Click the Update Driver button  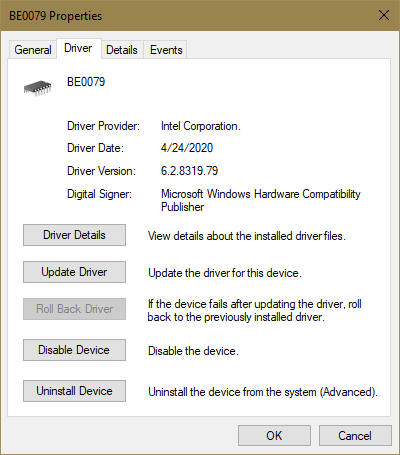coord(74,272)
